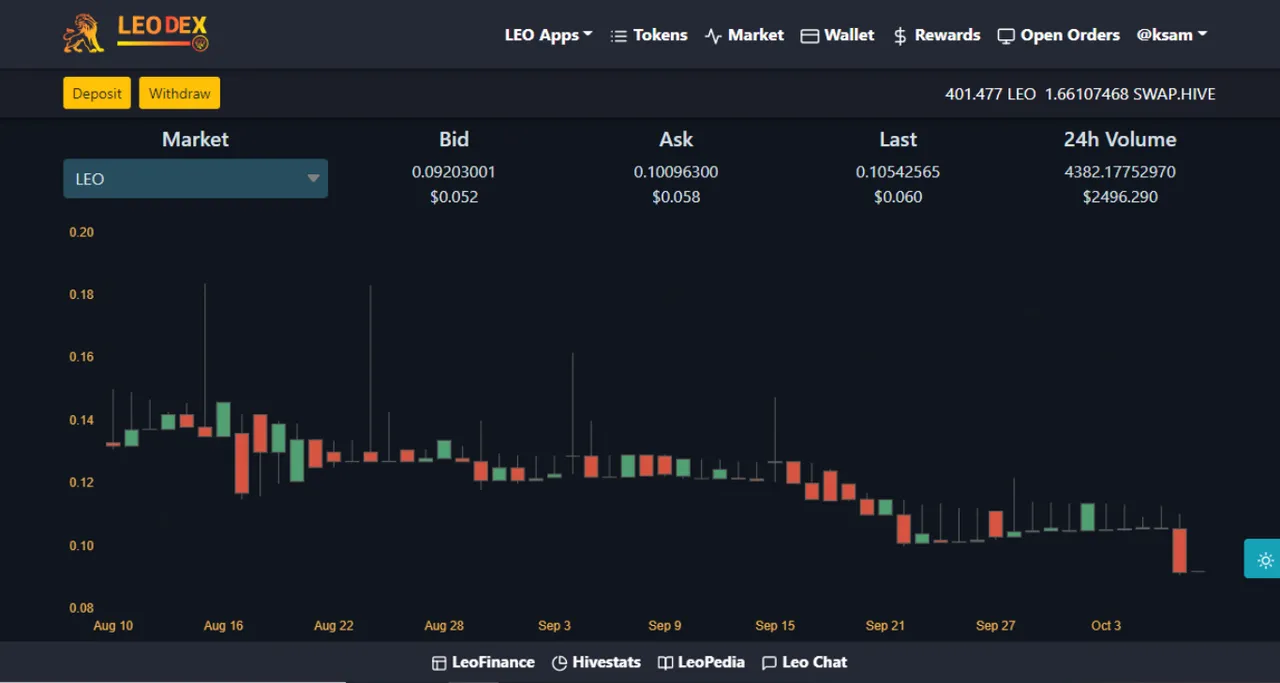The height and width of the screenshot is (683, 1280).
Task: Open the @ksam account dropdown
Action: point(1172,35)
